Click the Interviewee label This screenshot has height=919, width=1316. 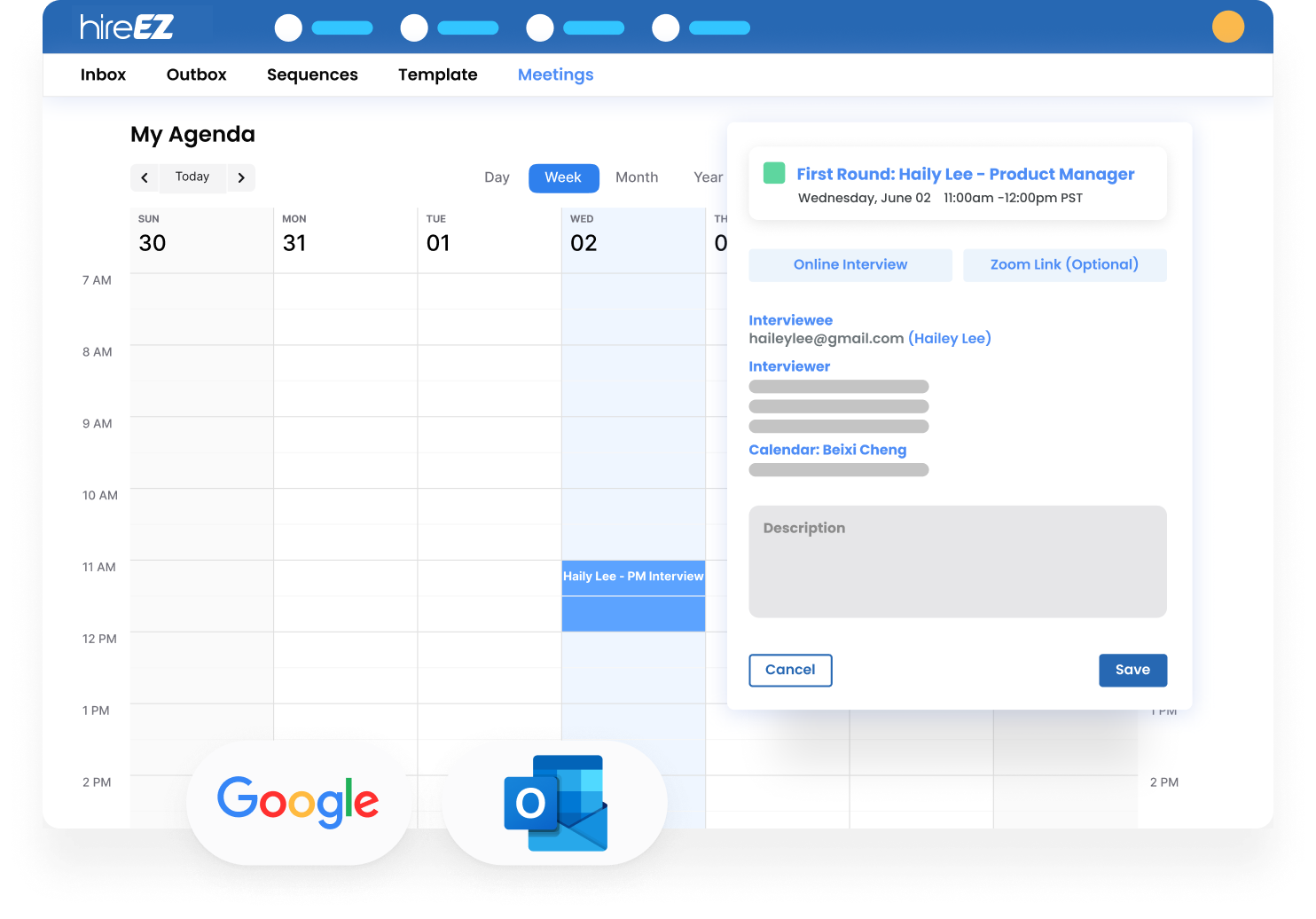(791, 320)
